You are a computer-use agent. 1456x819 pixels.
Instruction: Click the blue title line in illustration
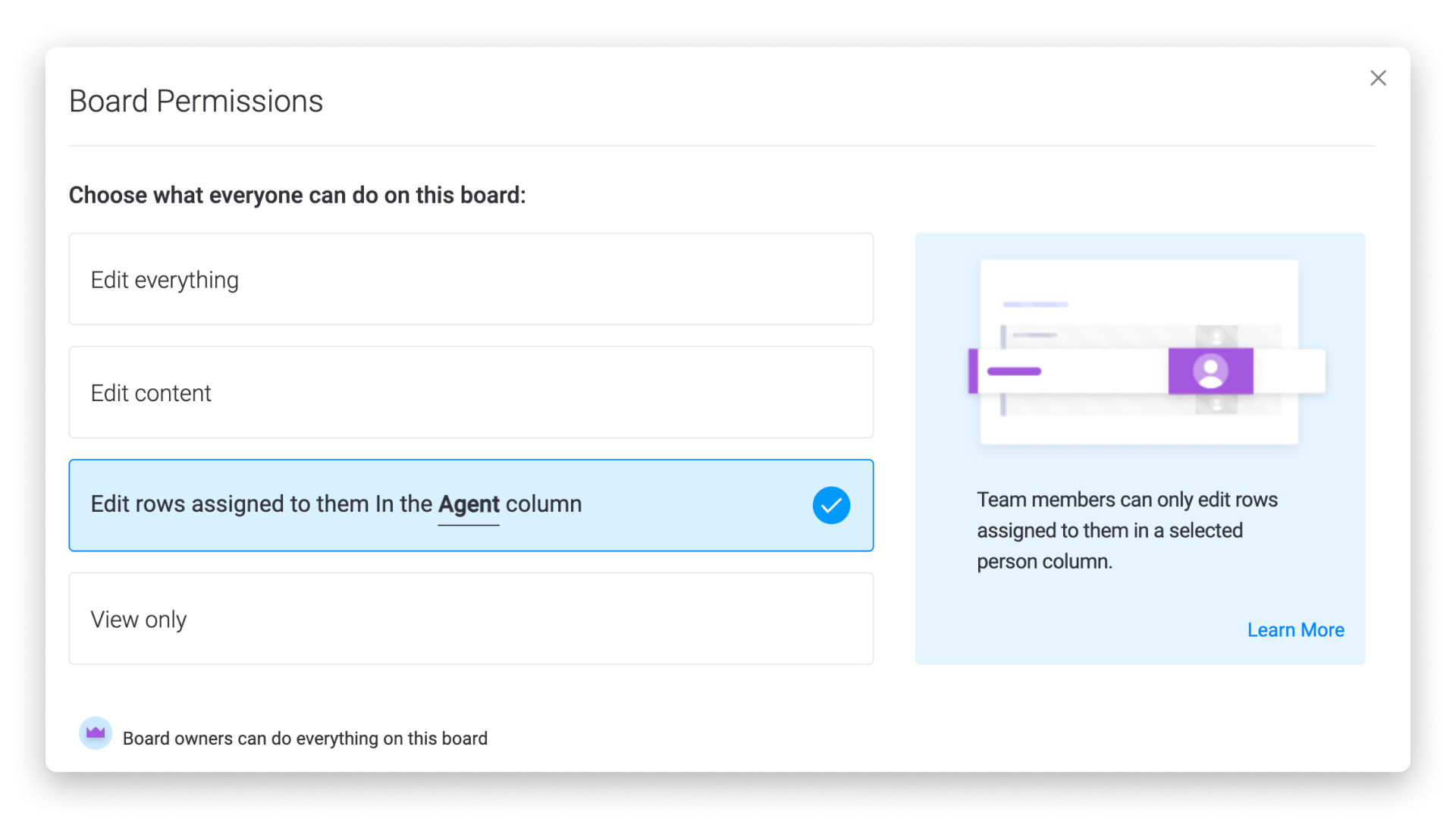click(1035, 305)
